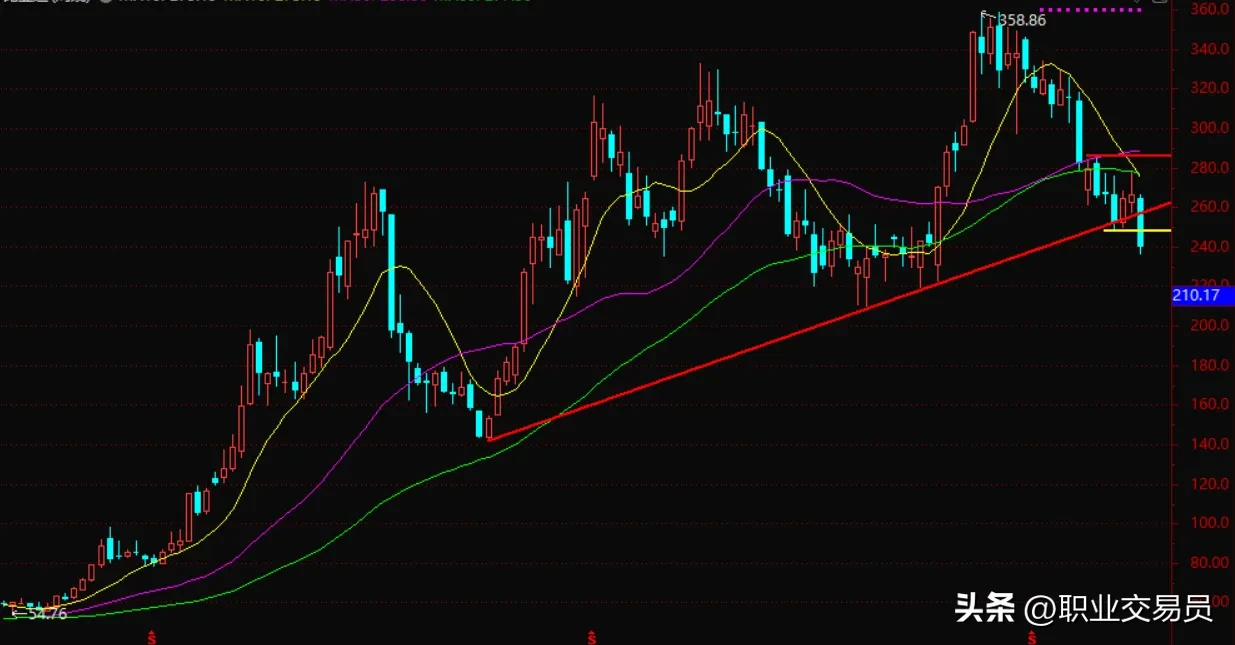
Task: Click the earliest red S marker on timeline
Action: 152,636
